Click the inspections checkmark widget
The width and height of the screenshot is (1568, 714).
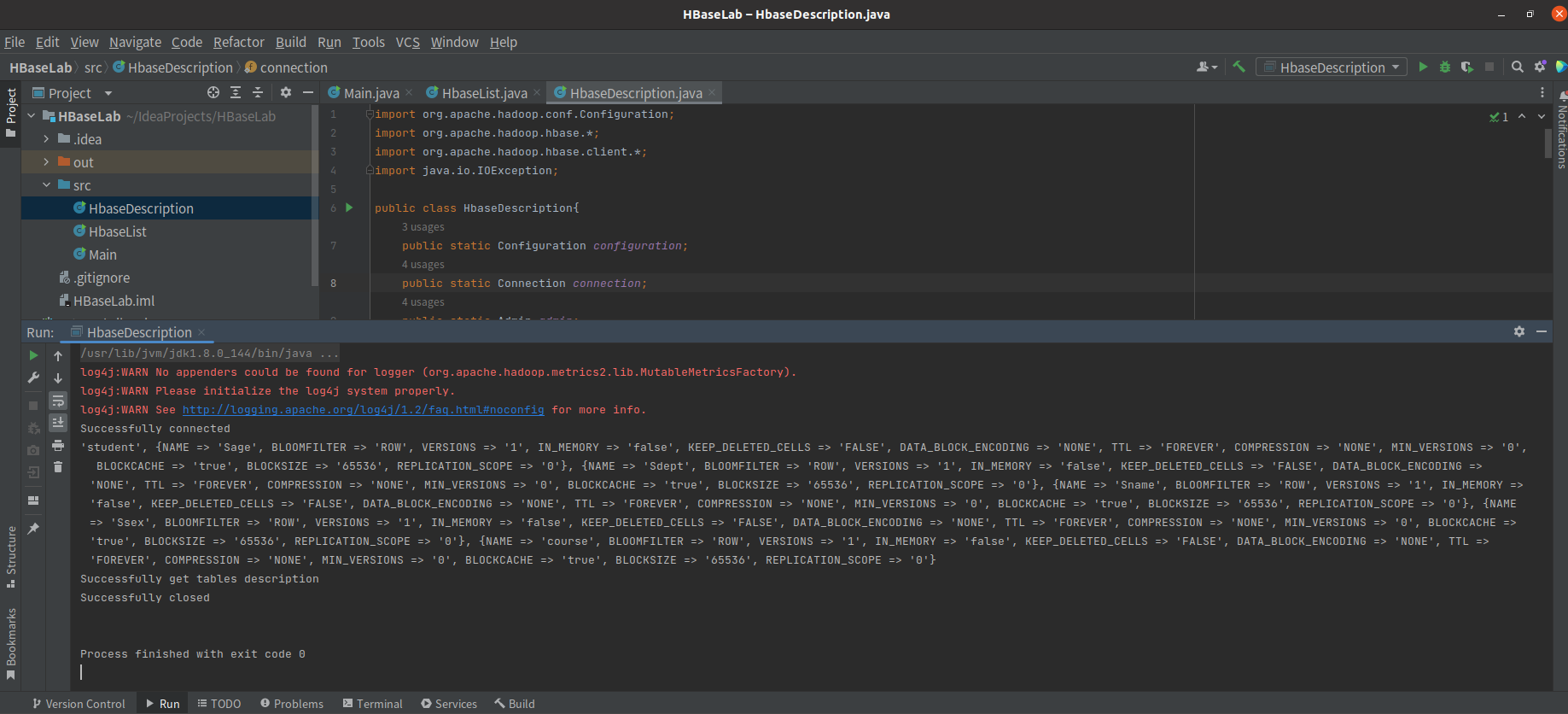click(1499, 116)
